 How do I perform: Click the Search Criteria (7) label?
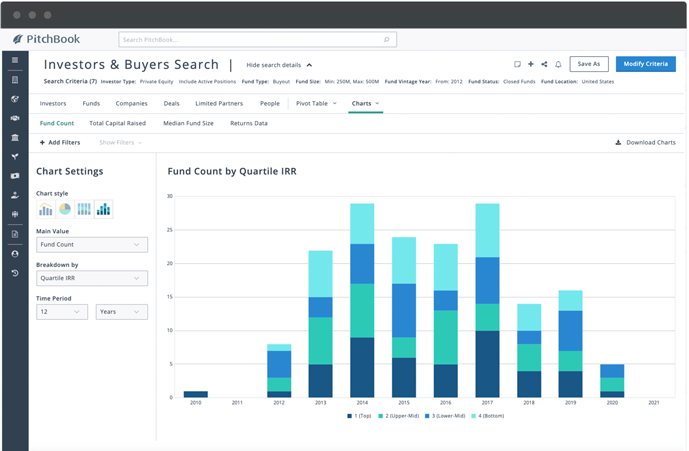click(x=70, y=81)
